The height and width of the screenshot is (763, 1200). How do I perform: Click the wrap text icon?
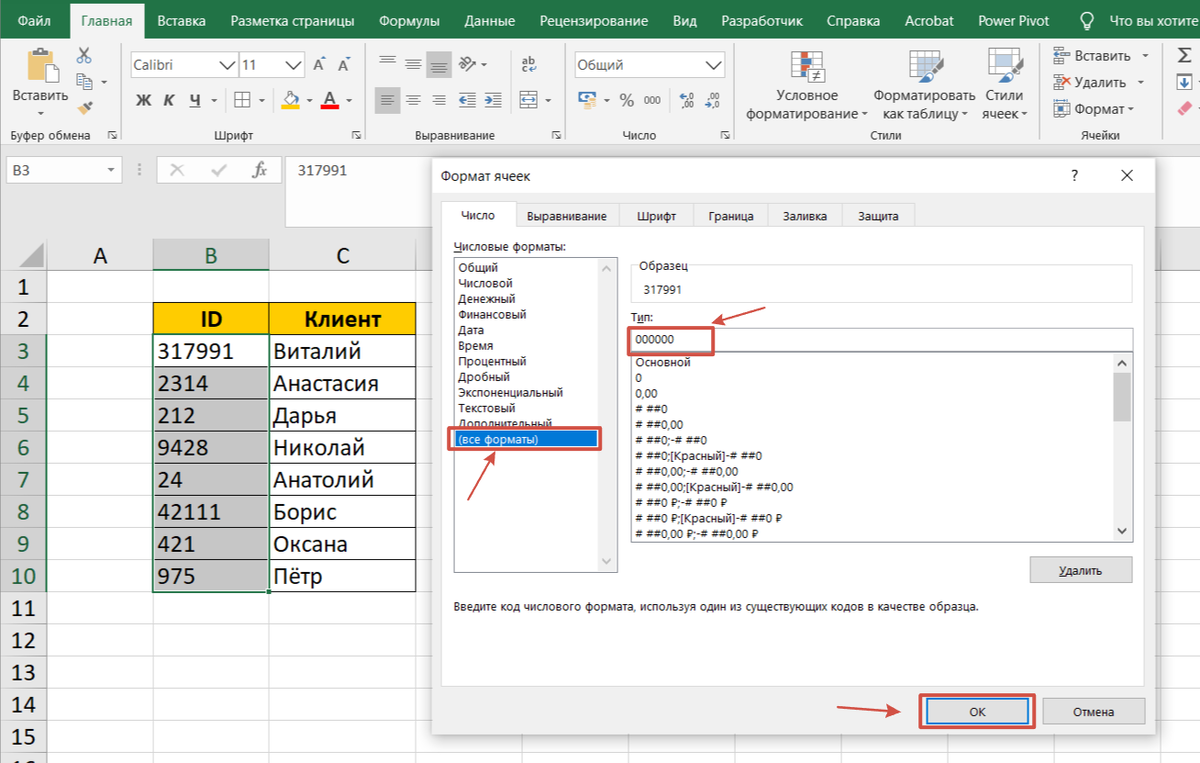tap(529, 64)
